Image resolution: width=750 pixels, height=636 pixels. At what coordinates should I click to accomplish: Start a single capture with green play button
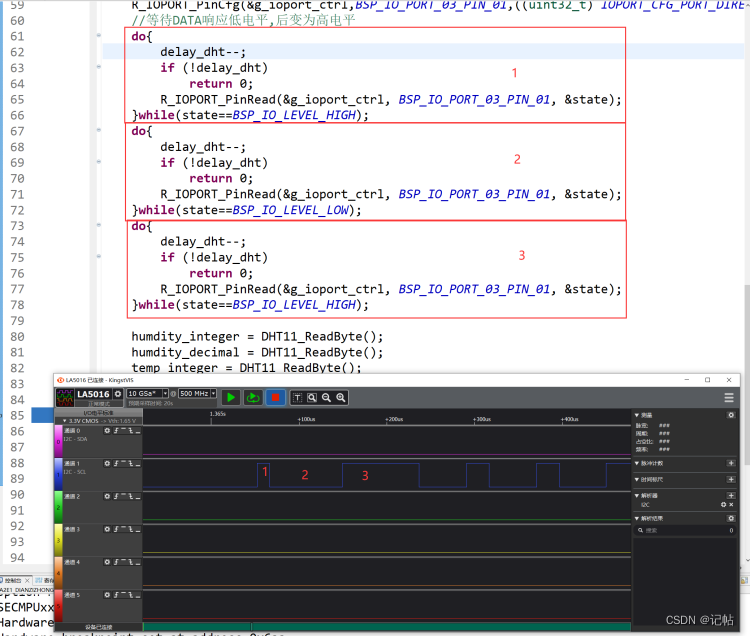click(231, 397)
